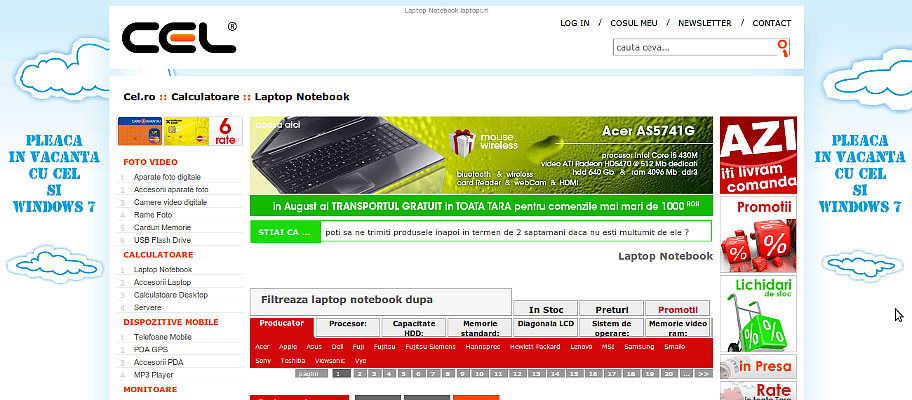
Task: Open Telefoane Mobile category
Action: (x=162, y=337)
